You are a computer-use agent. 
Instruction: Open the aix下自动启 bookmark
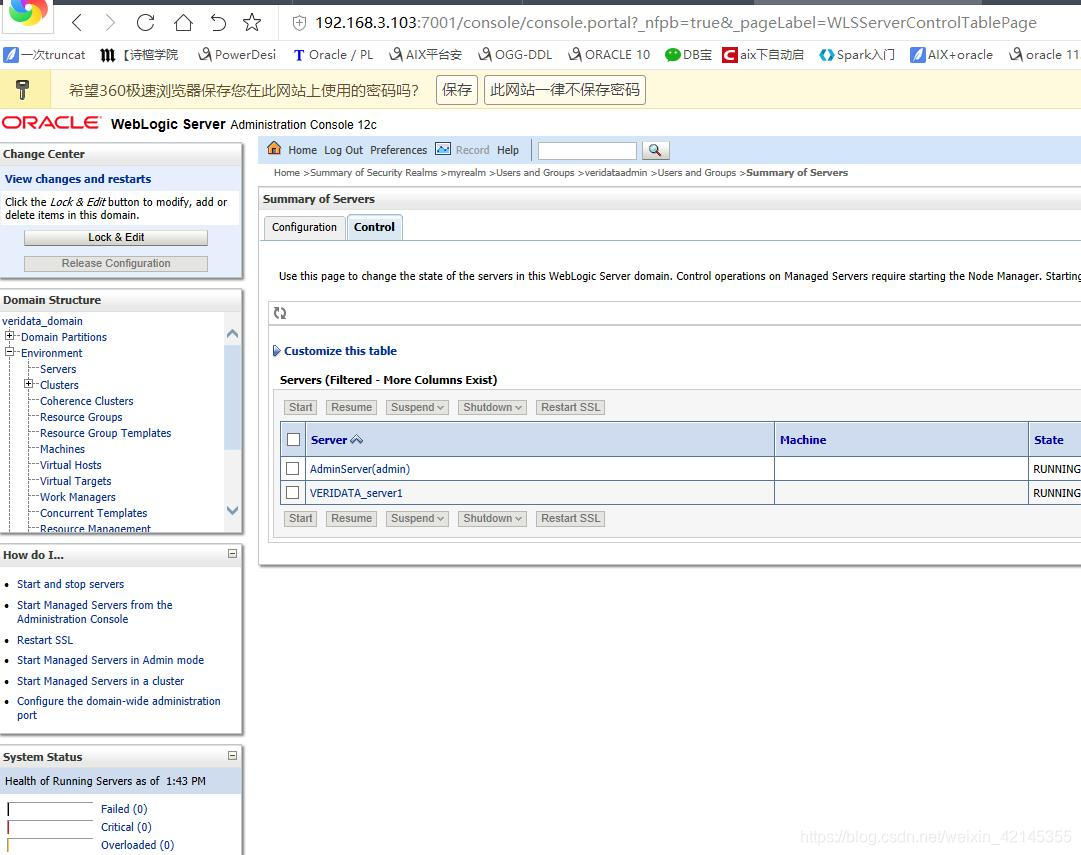tap(763, 55)
